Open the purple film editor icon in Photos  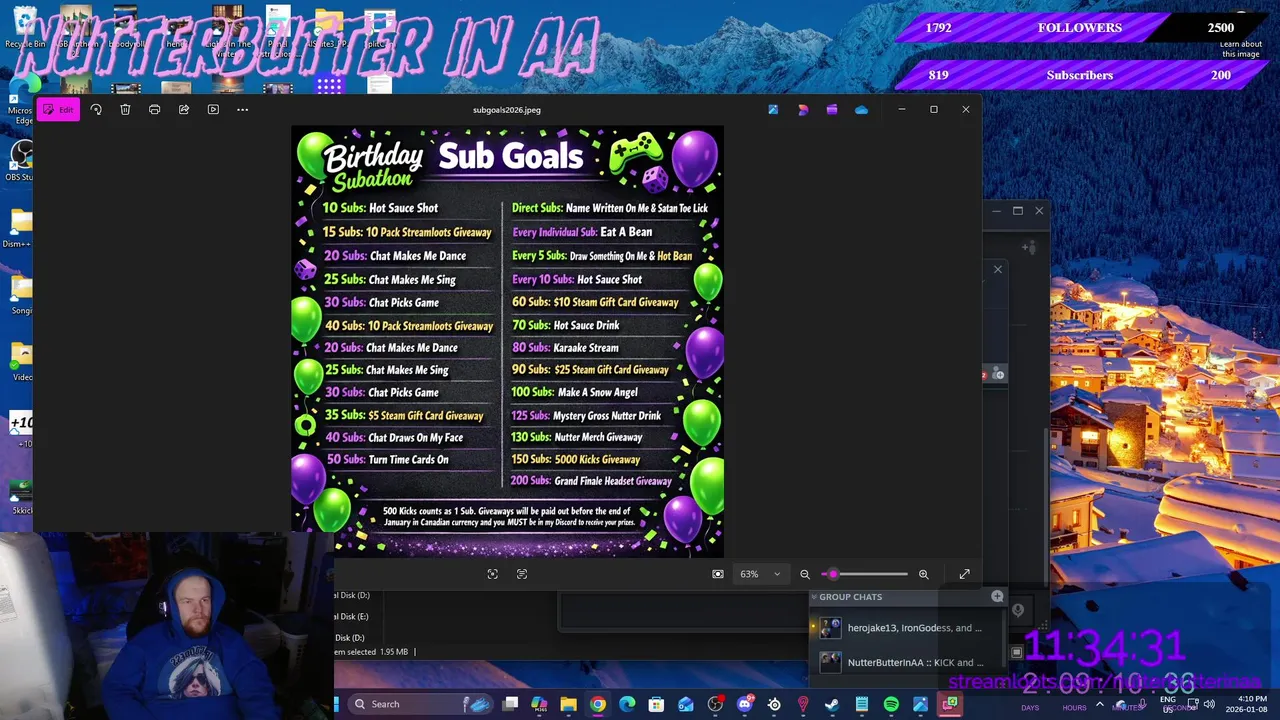pos(832,109)
